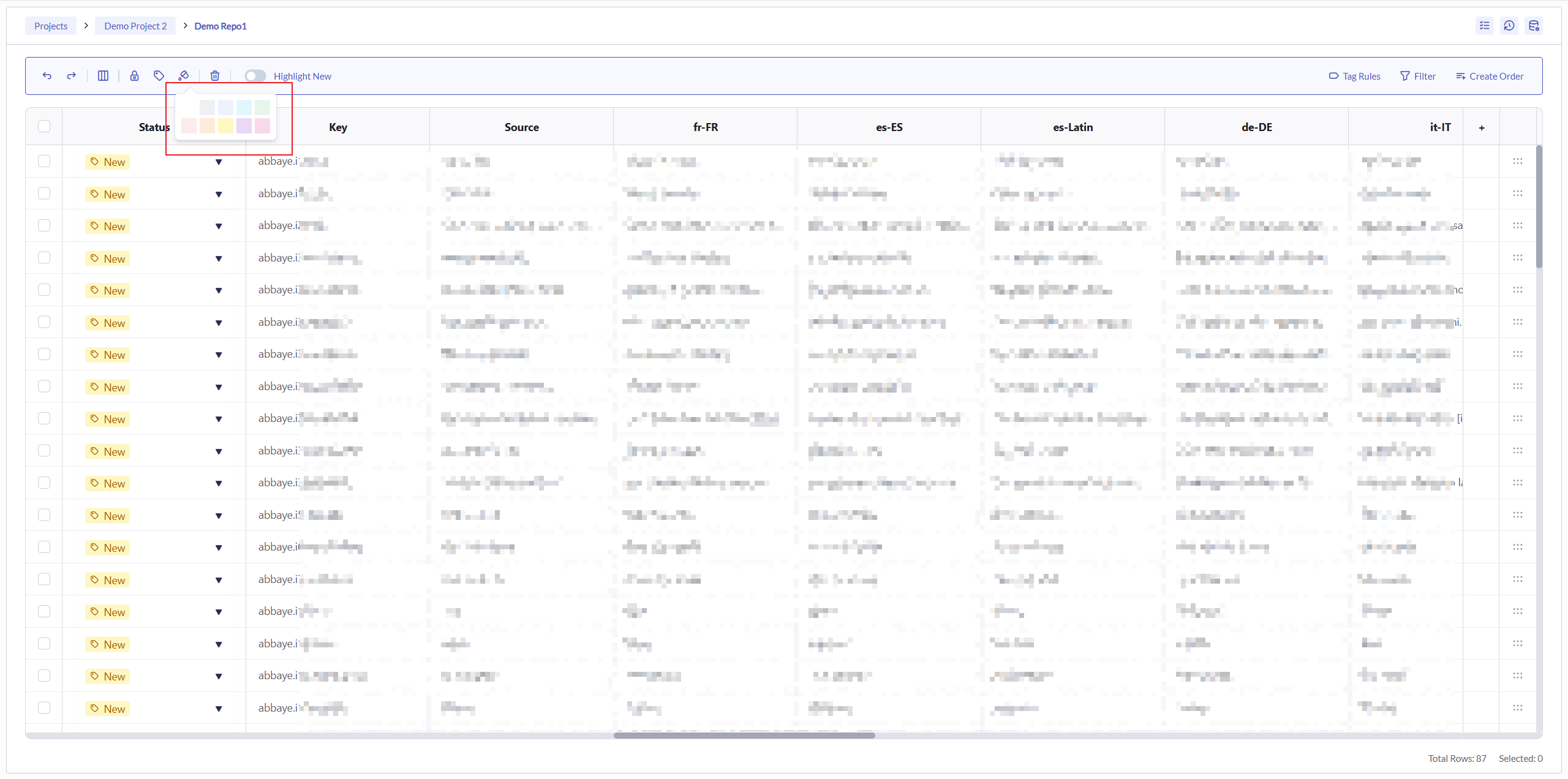This screenshot has height=779, width=1568.
Task: Click the redo arrow icon
Action: click(x=72, y=76)
